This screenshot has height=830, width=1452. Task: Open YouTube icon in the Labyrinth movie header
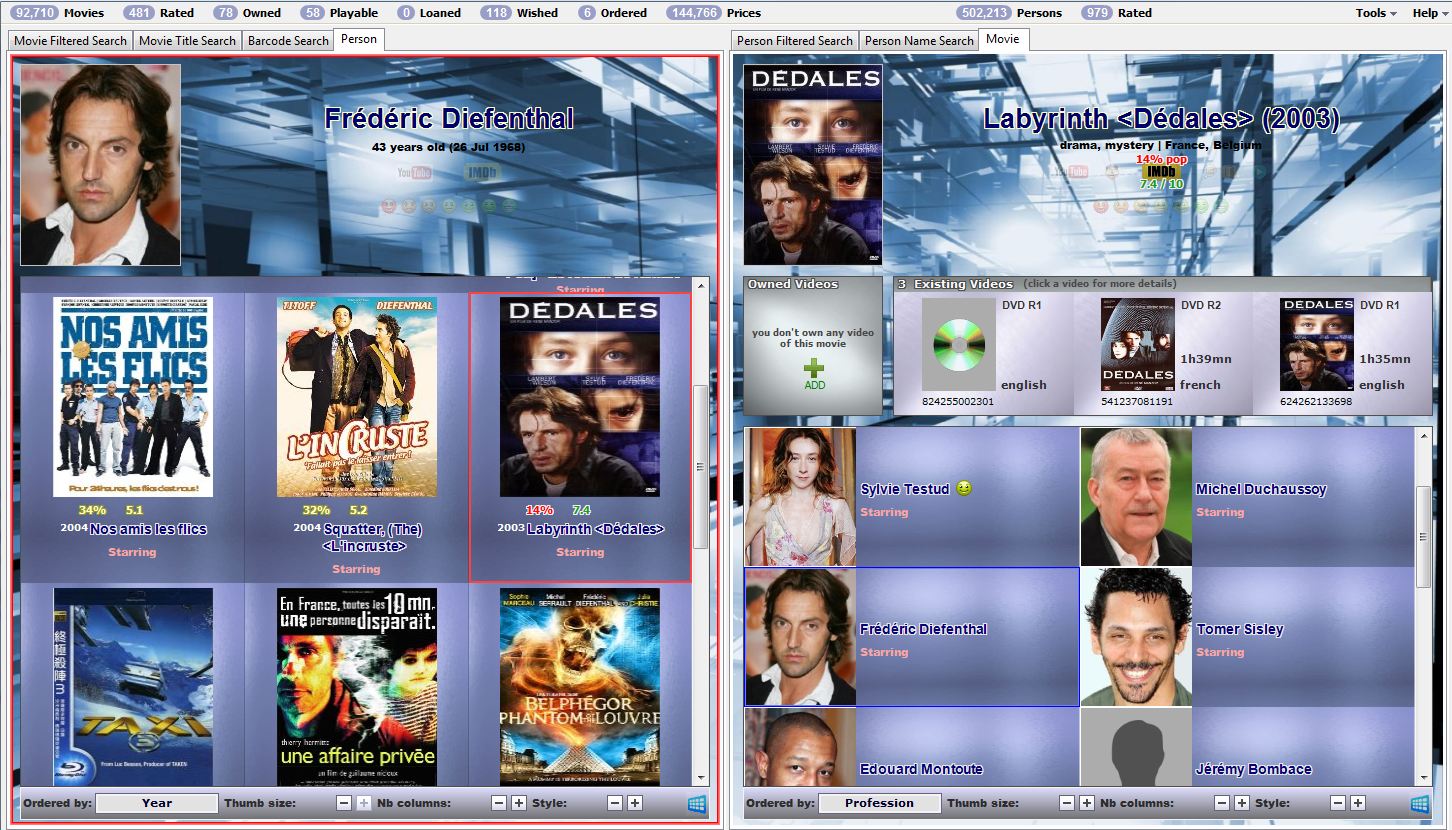(x=1070, y=171)
